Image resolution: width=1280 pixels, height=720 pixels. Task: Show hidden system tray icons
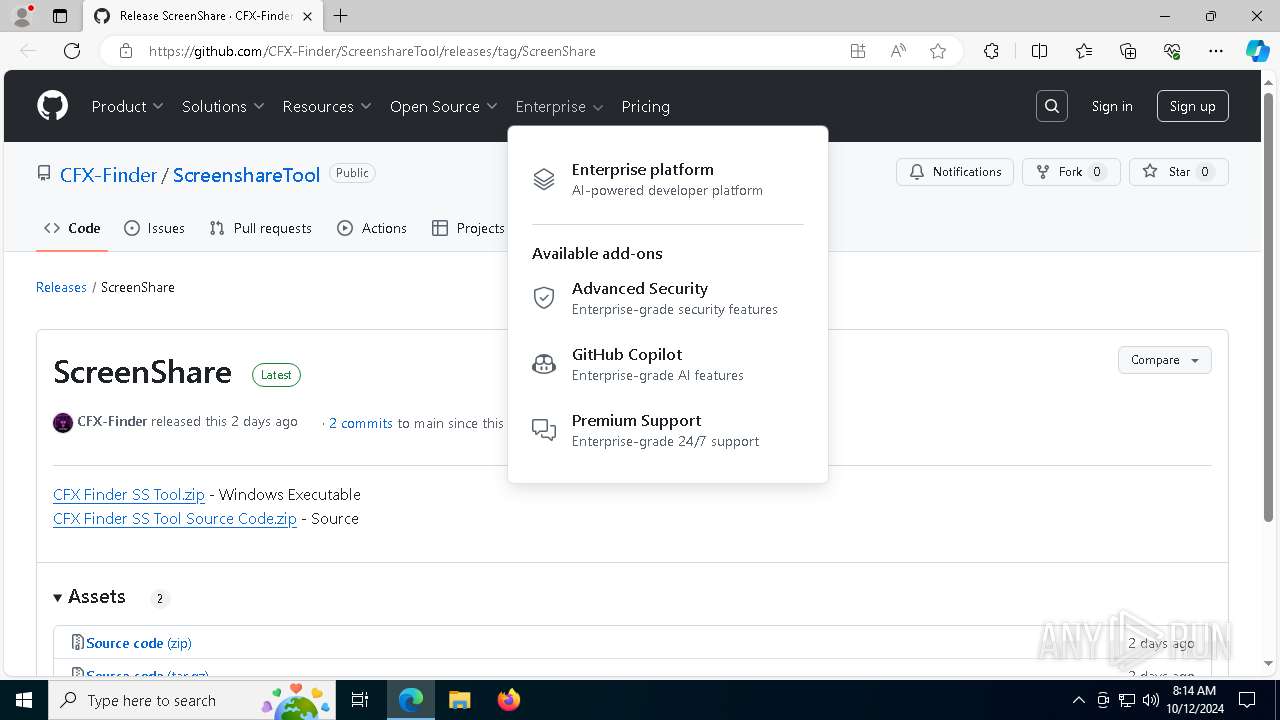click(1078, 700)
